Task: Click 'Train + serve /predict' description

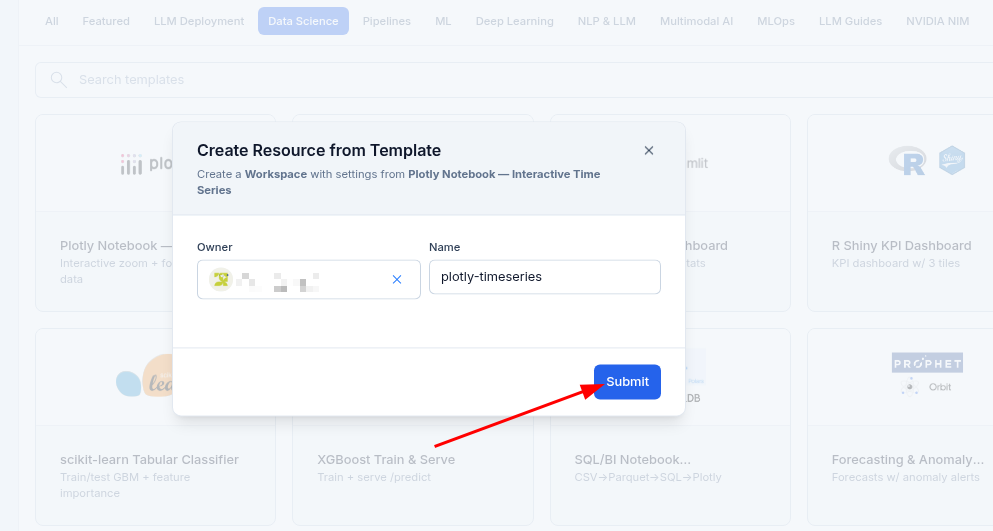Action: pos(374,477)
